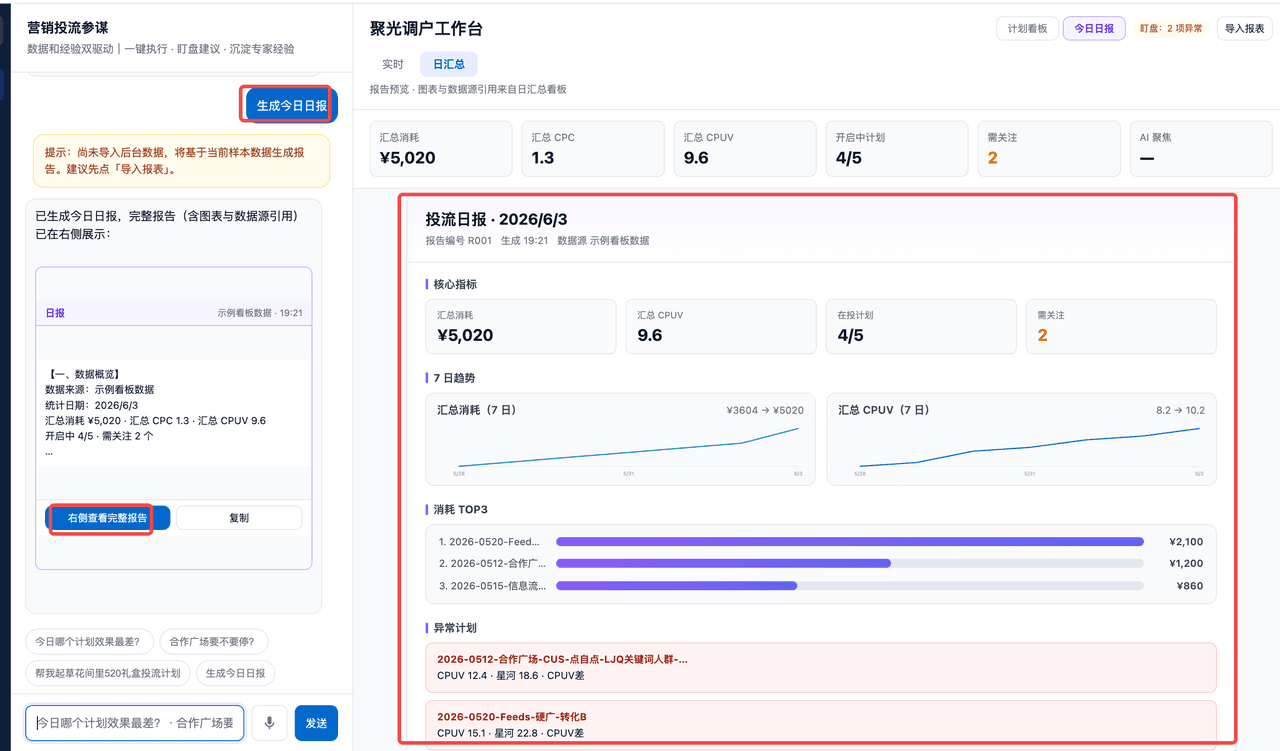This screenshot has width=1280, height=751.
Task: Click the 消耗 TOP3 section heading
Action: (460, 510)
